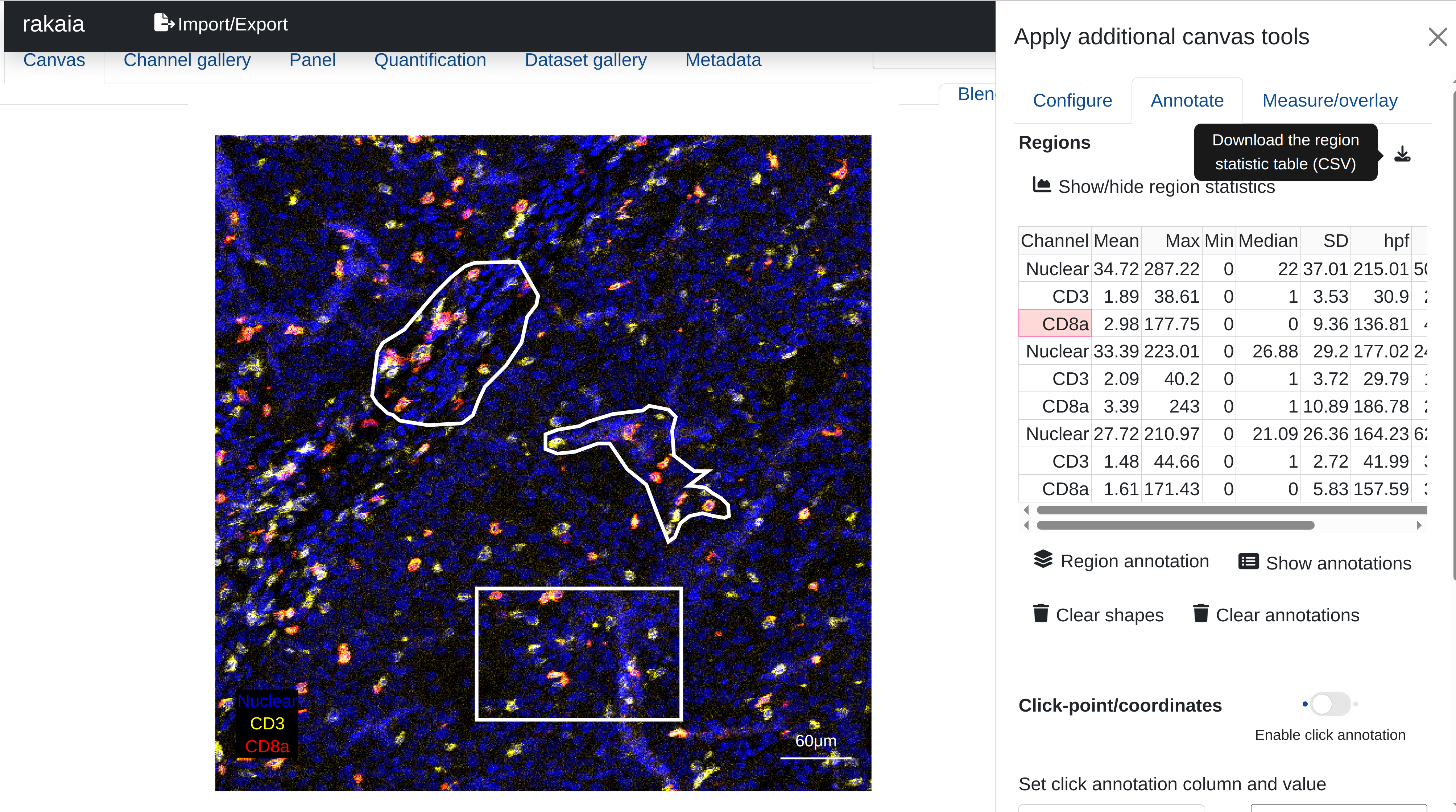This screenshot has height=812, width=1456.
Task: Click the Show/hide region statistics chart icon
Action: 1041,185
